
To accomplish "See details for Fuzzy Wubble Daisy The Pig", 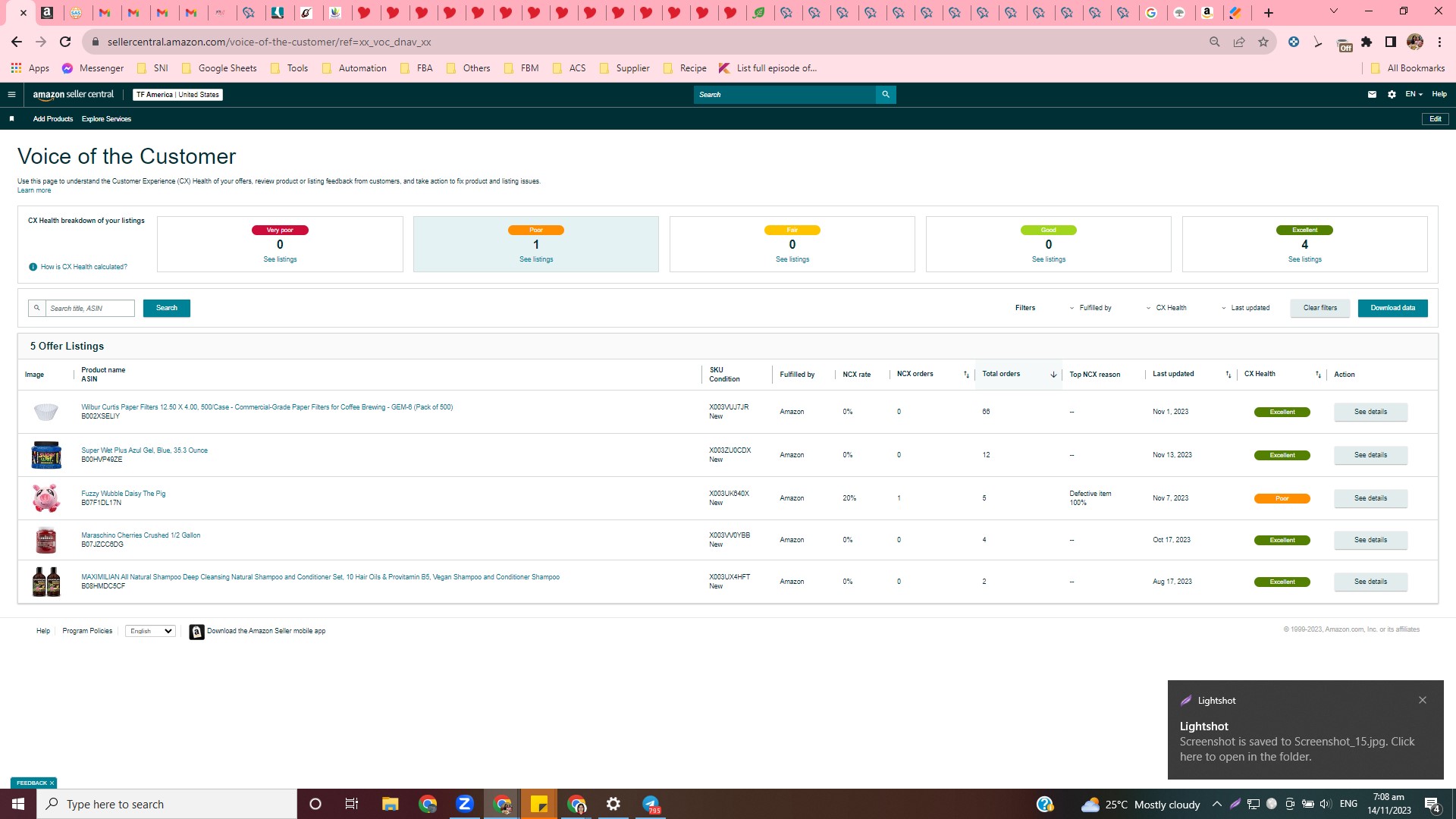I will tap(1371, 499).
